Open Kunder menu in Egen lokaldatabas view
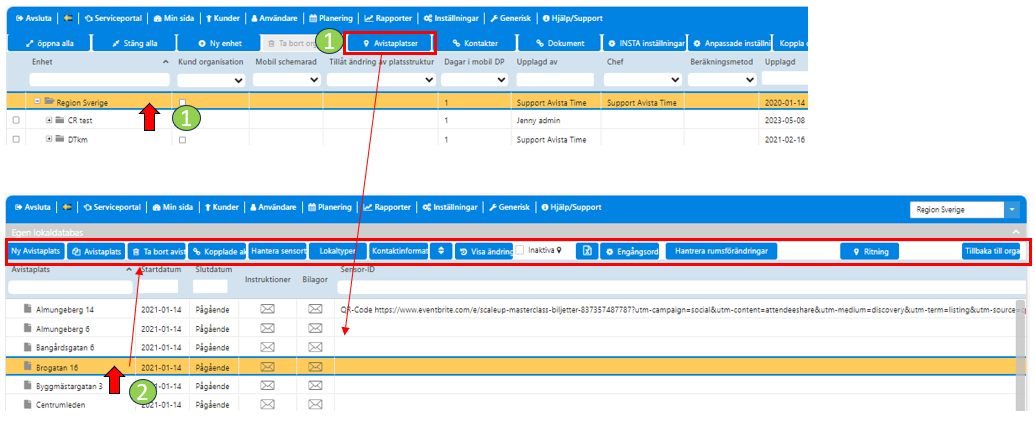 222,207
